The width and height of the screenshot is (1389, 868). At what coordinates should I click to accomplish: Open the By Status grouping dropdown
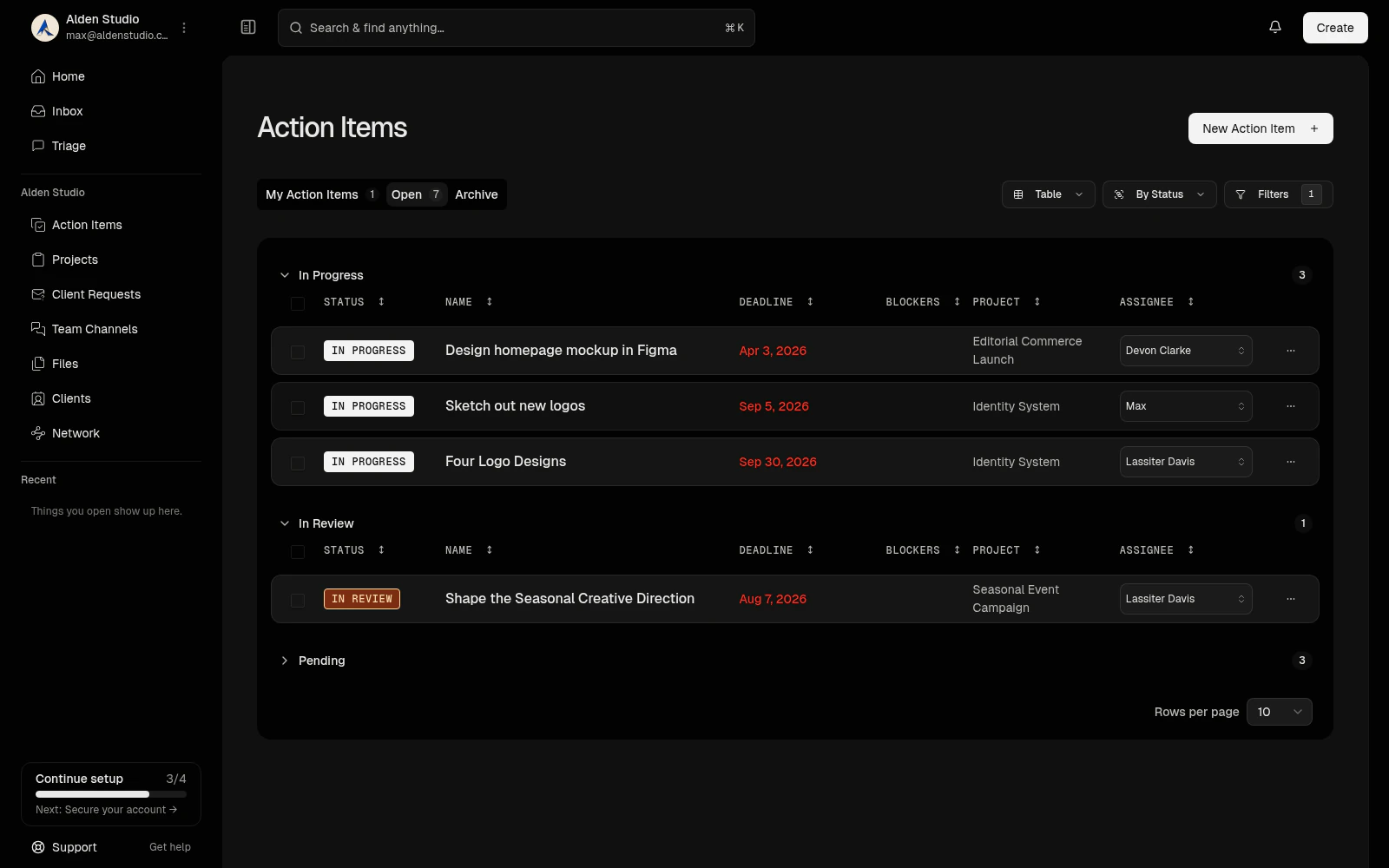pos(1160,194)
